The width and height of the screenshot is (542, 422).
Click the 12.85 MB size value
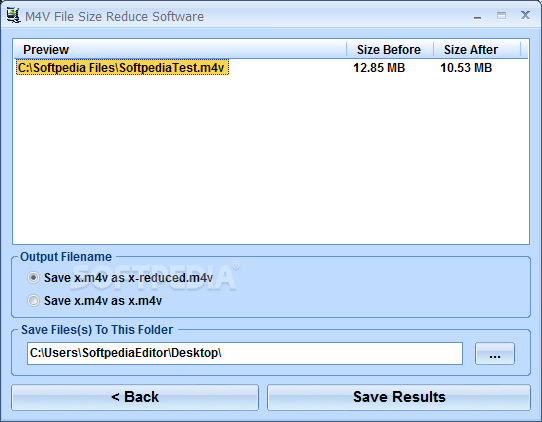(x=379, y=68)
